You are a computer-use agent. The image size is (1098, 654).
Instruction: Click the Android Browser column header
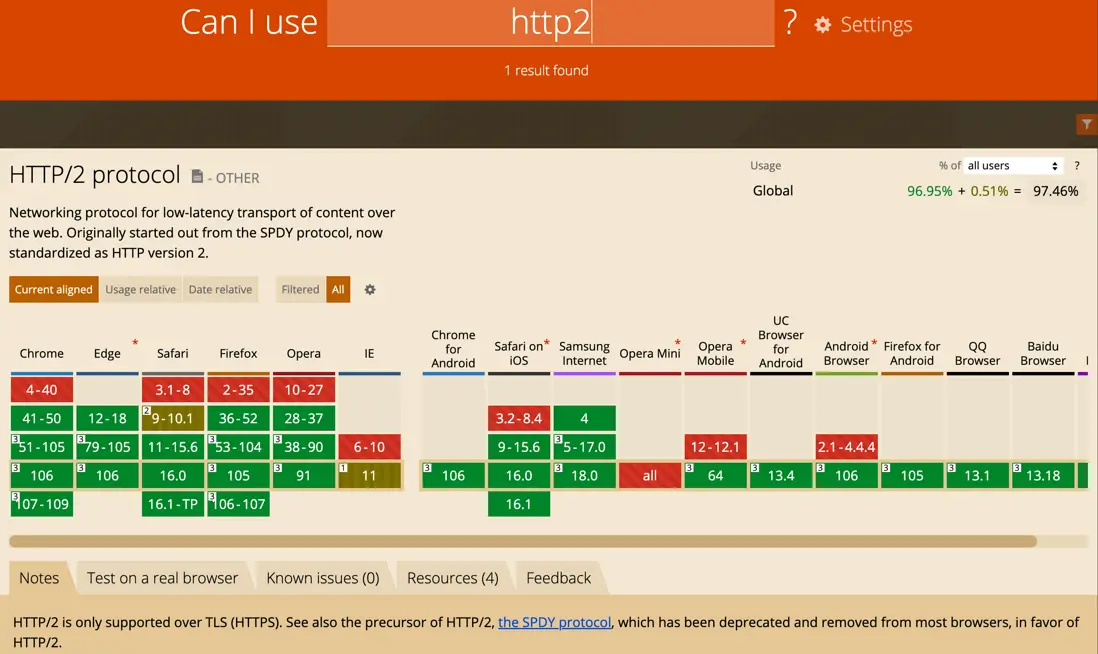846,354
